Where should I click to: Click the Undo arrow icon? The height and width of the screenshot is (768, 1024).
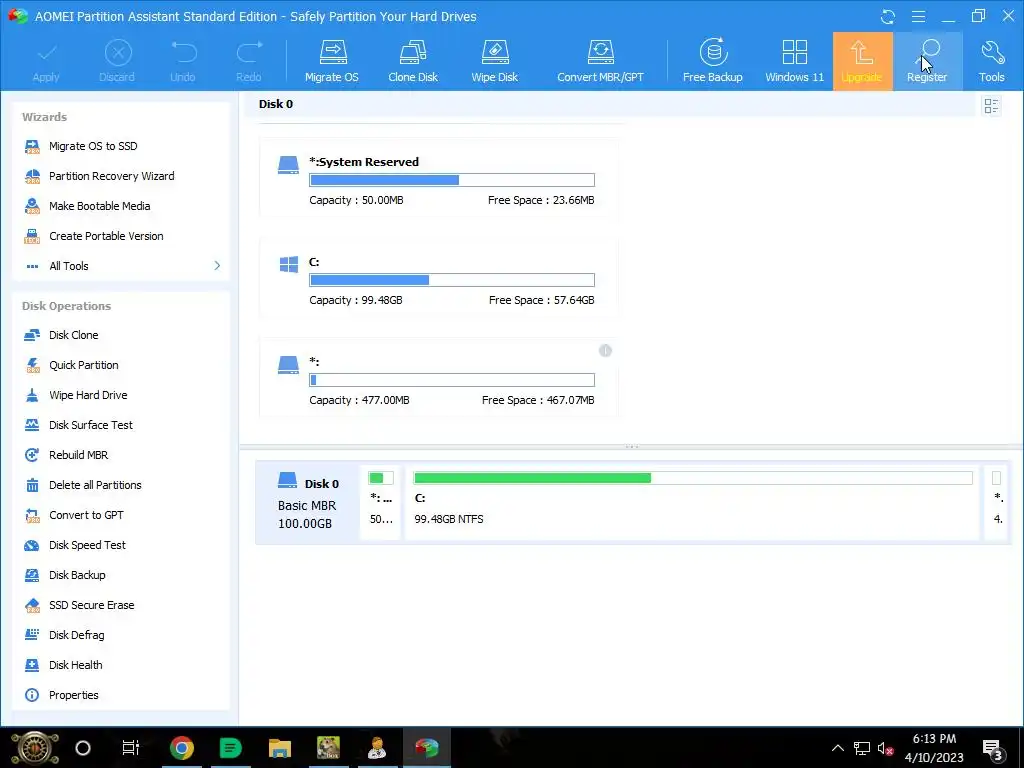(183, 53)
